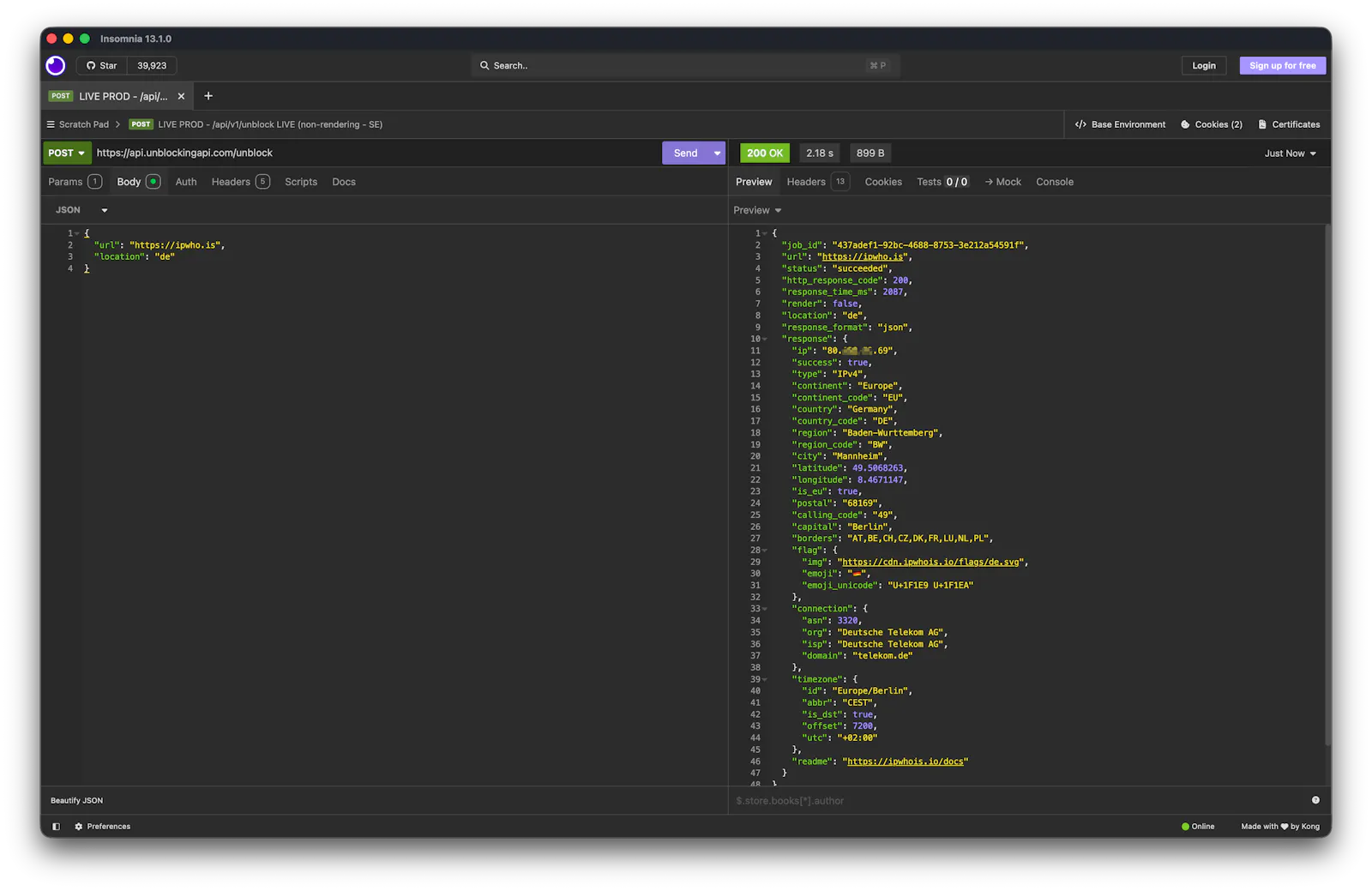
Task: Open the Just Now history dropdown
Action: coord(1290,154)
